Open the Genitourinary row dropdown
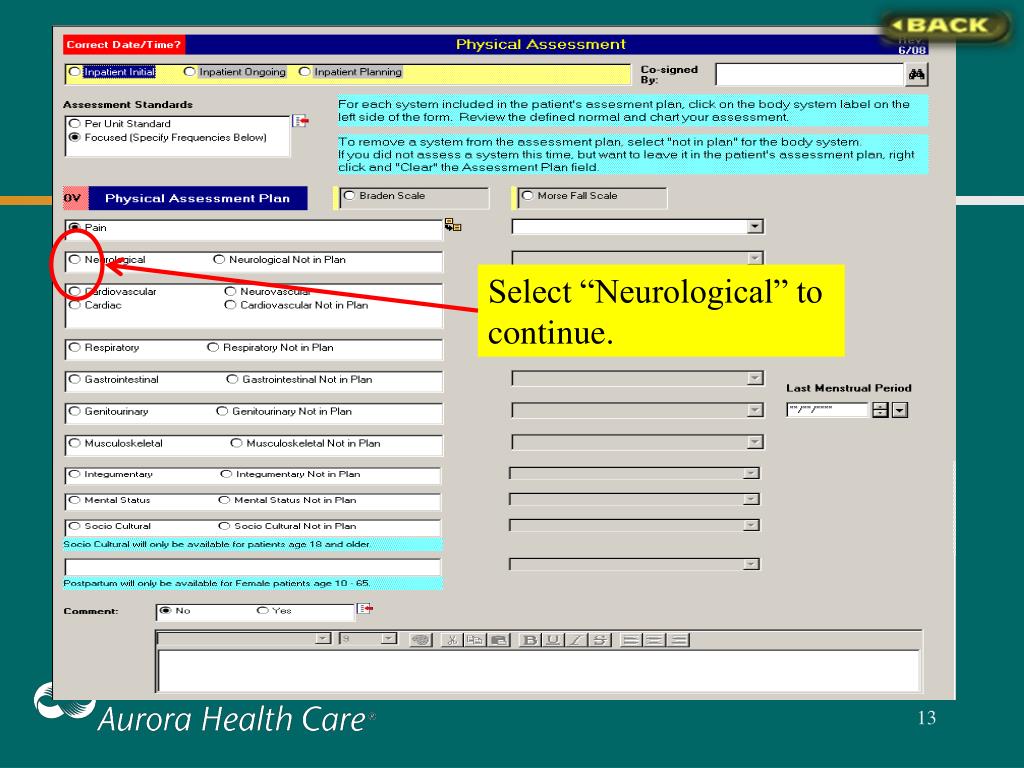 [755, 410]
